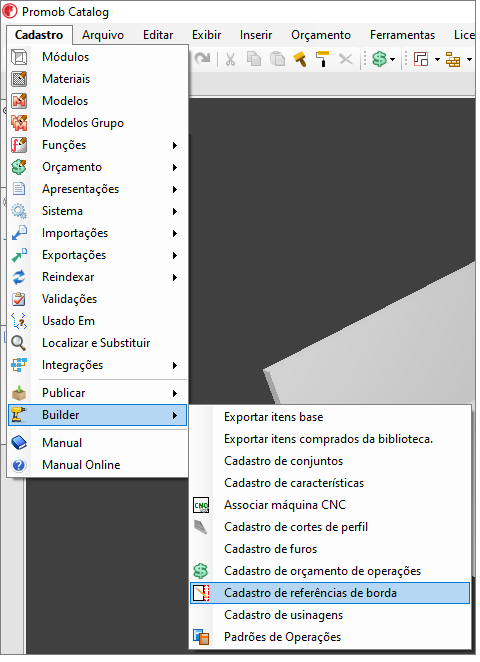
Task: Expand the Funções submenu arrow
Action: click(175, 146)
